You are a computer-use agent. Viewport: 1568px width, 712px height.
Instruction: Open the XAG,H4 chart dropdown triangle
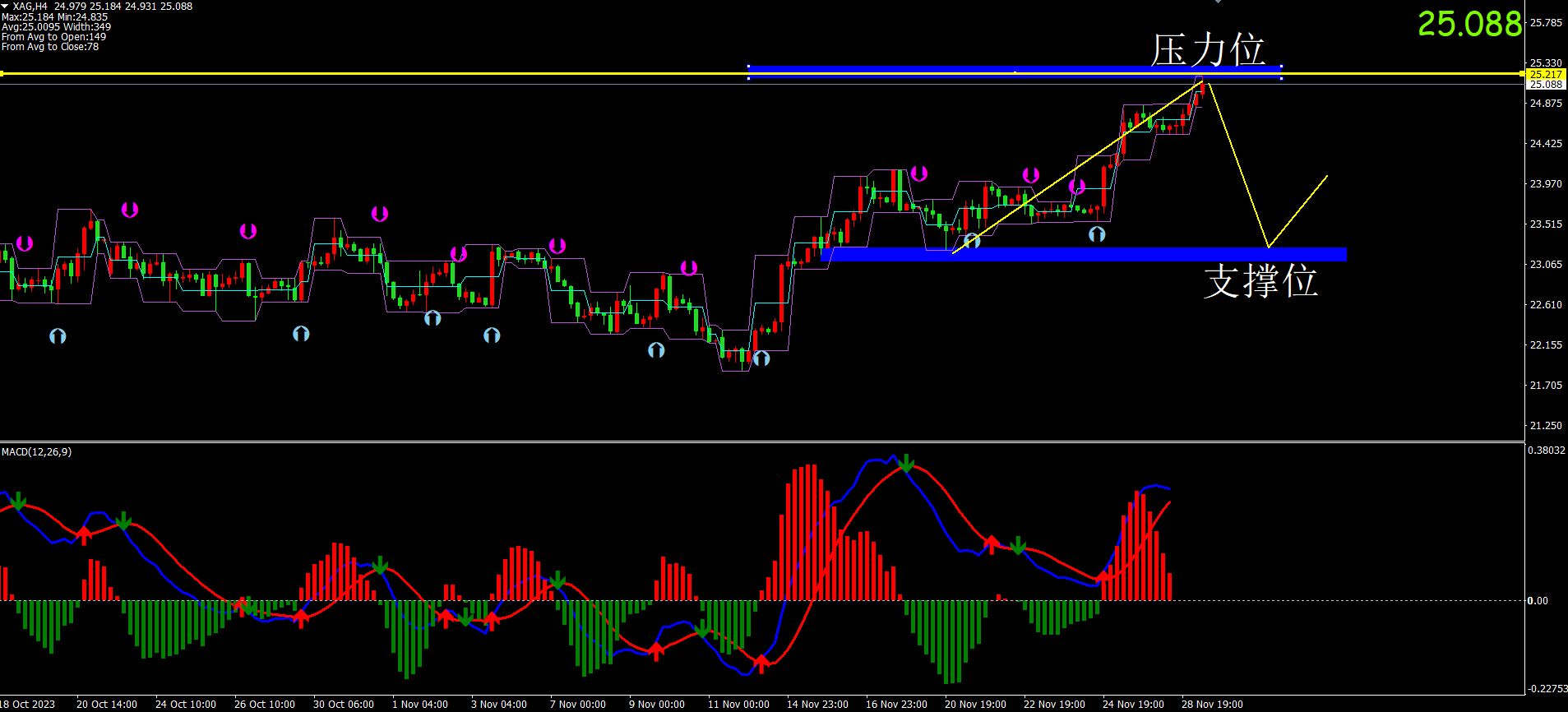point(5,7)
